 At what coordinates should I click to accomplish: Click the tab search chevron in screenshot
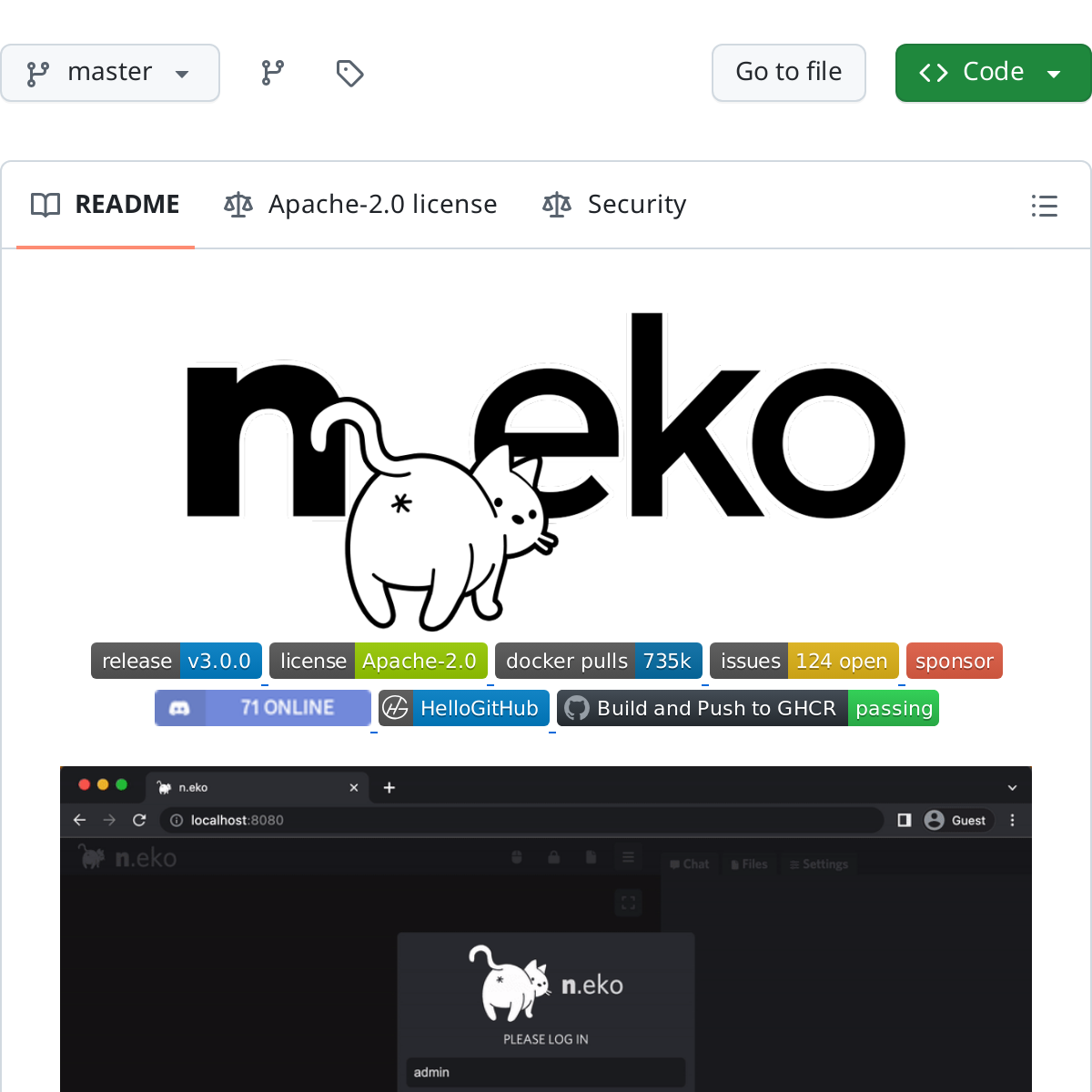1013,787
